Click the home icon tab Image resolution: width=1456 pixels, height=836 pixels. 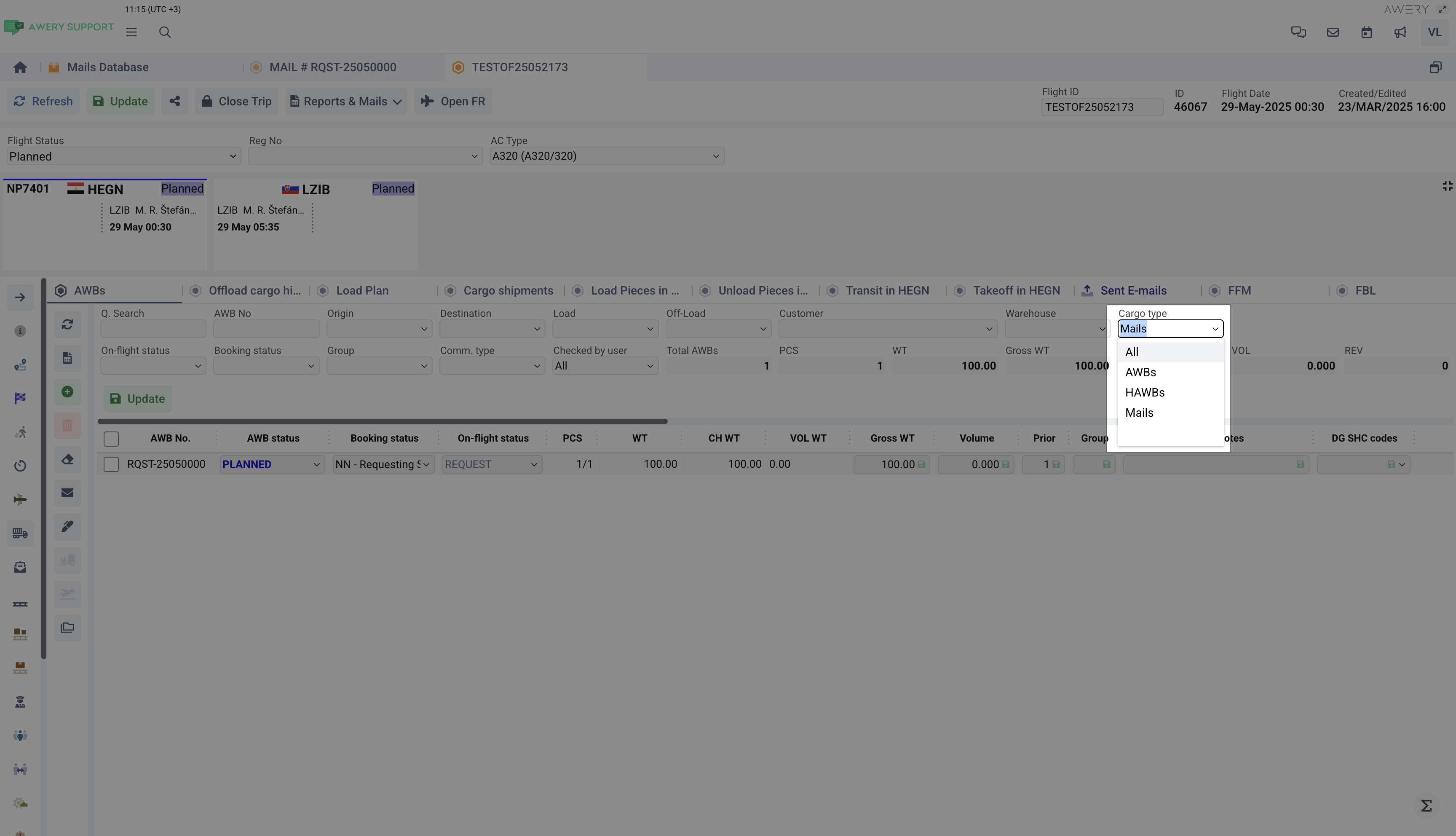20,68
